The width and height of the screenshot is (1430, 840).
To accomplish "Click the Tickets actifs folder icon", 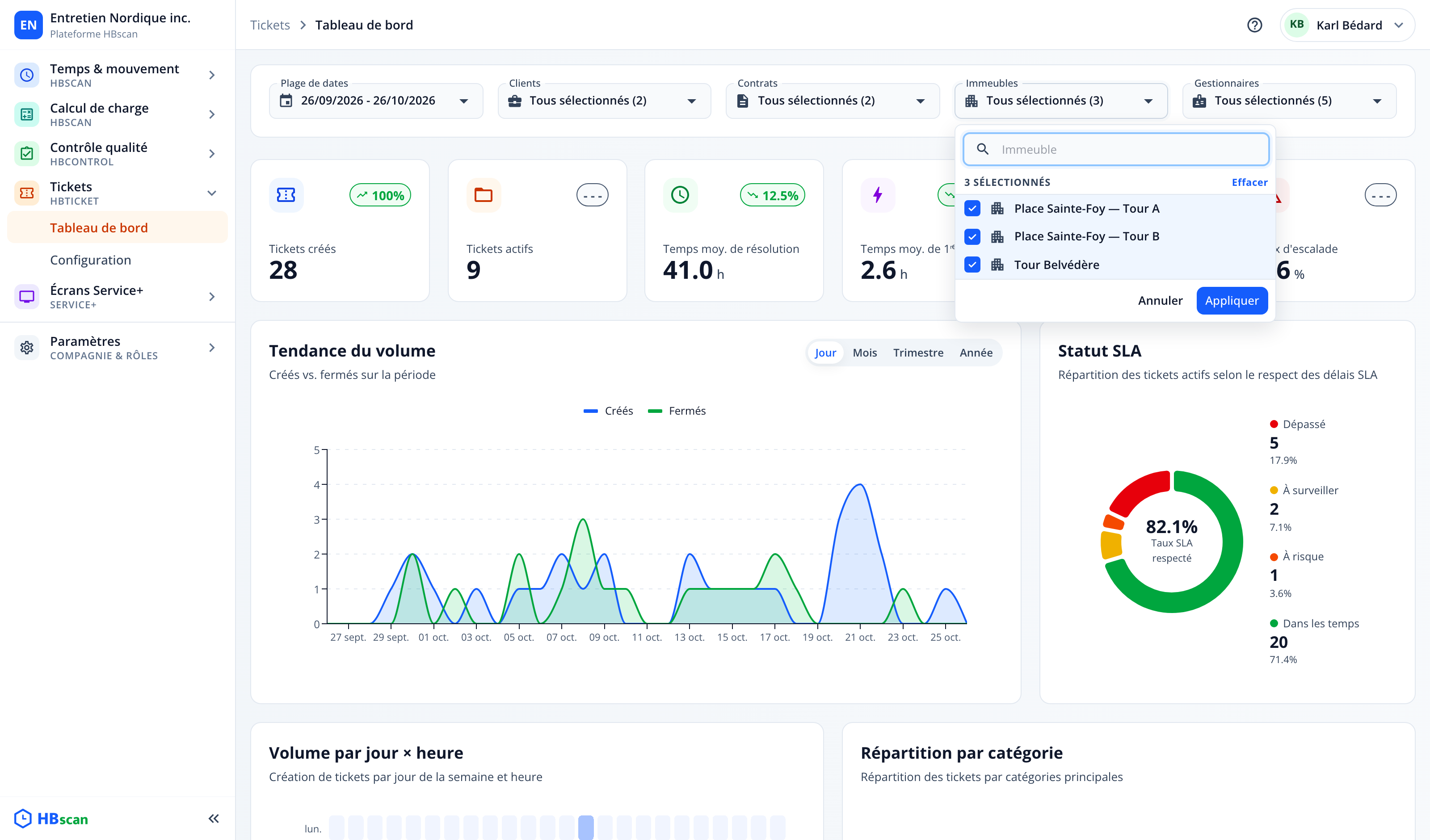I will tap(484, 195).
